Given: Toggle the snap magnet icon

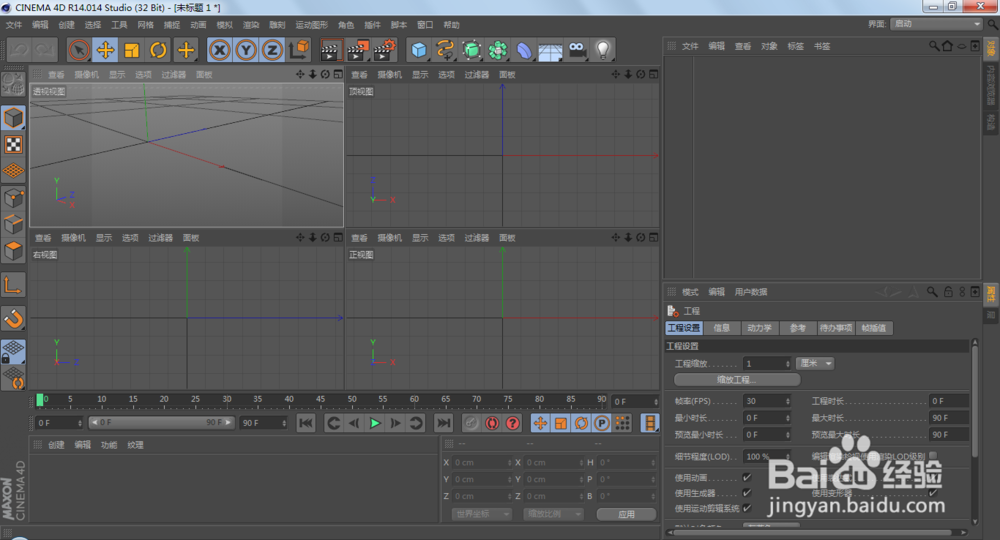Looking at the screenshot, I should click(x=13, y=317).
